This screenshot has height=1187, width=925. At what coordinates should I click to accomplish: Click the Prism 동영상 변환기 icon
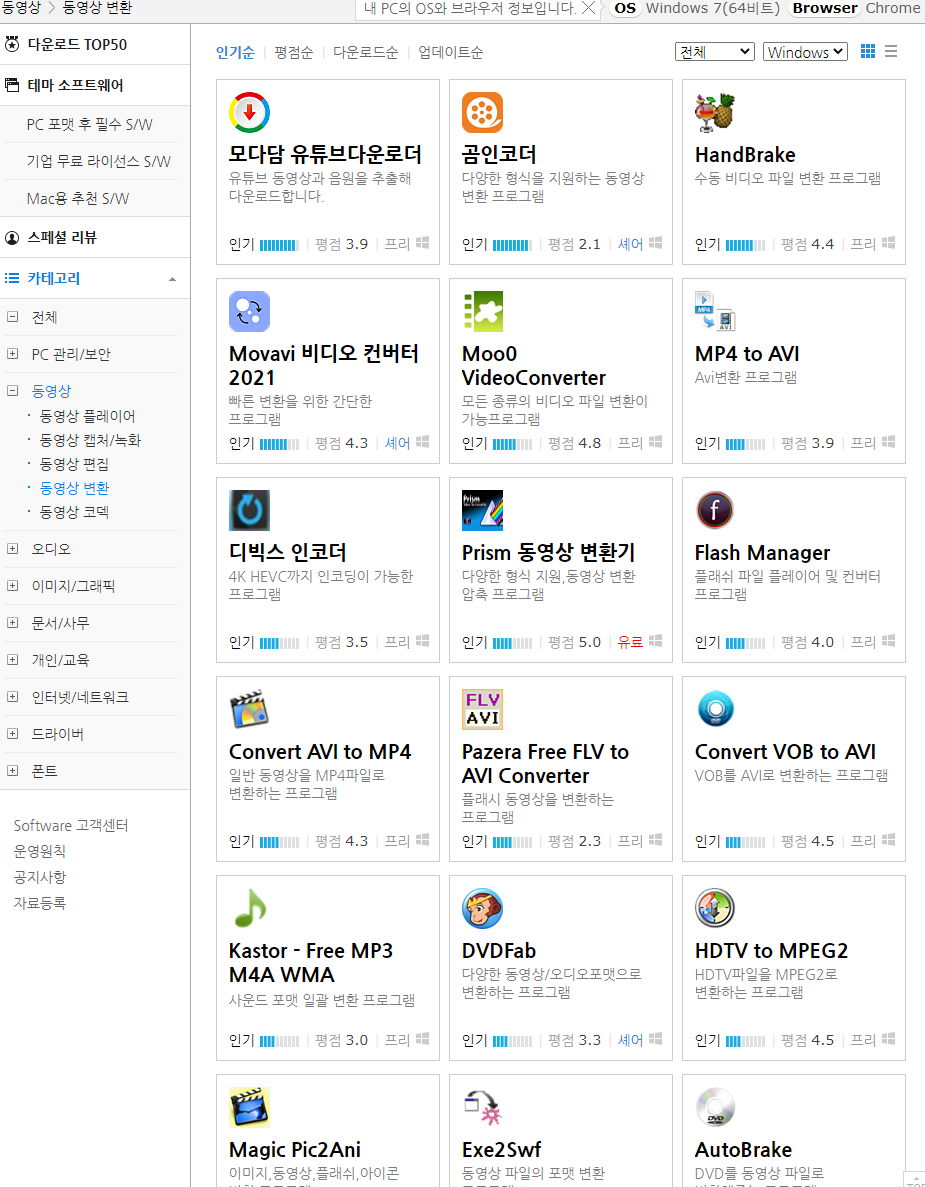pos(482,510)
